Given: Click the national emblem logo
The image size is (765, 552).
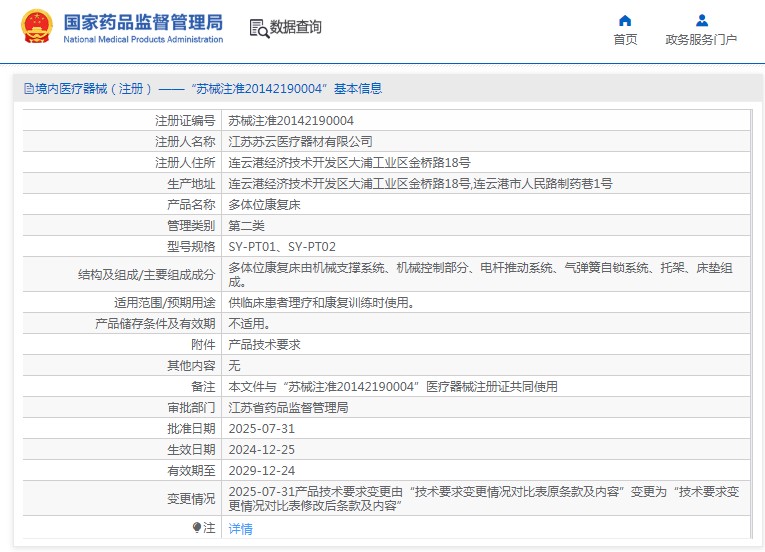Looking at the screenshot, I should (x=37, y=27).
